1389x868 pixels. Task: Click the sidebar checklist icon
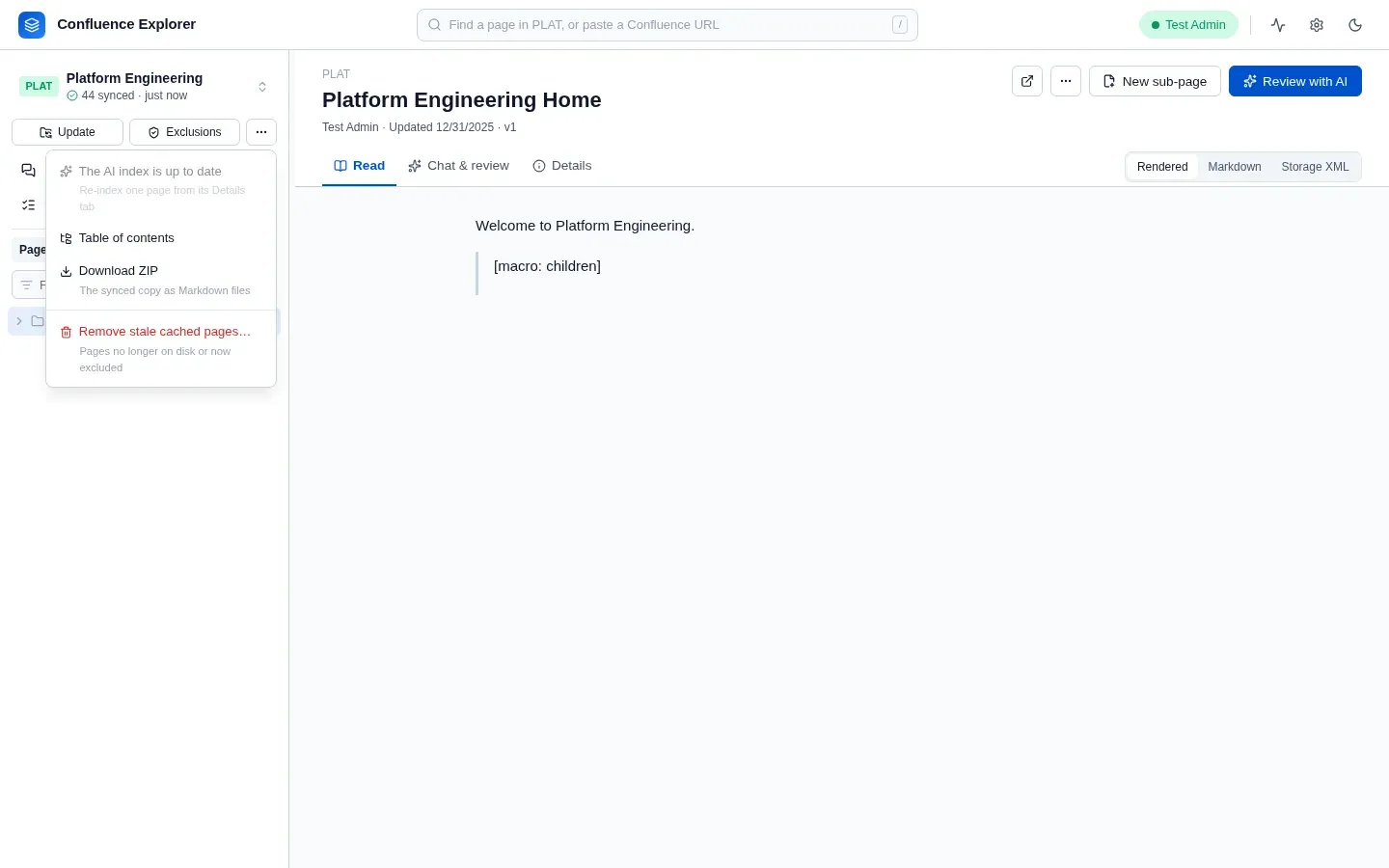tap(28, 205)
